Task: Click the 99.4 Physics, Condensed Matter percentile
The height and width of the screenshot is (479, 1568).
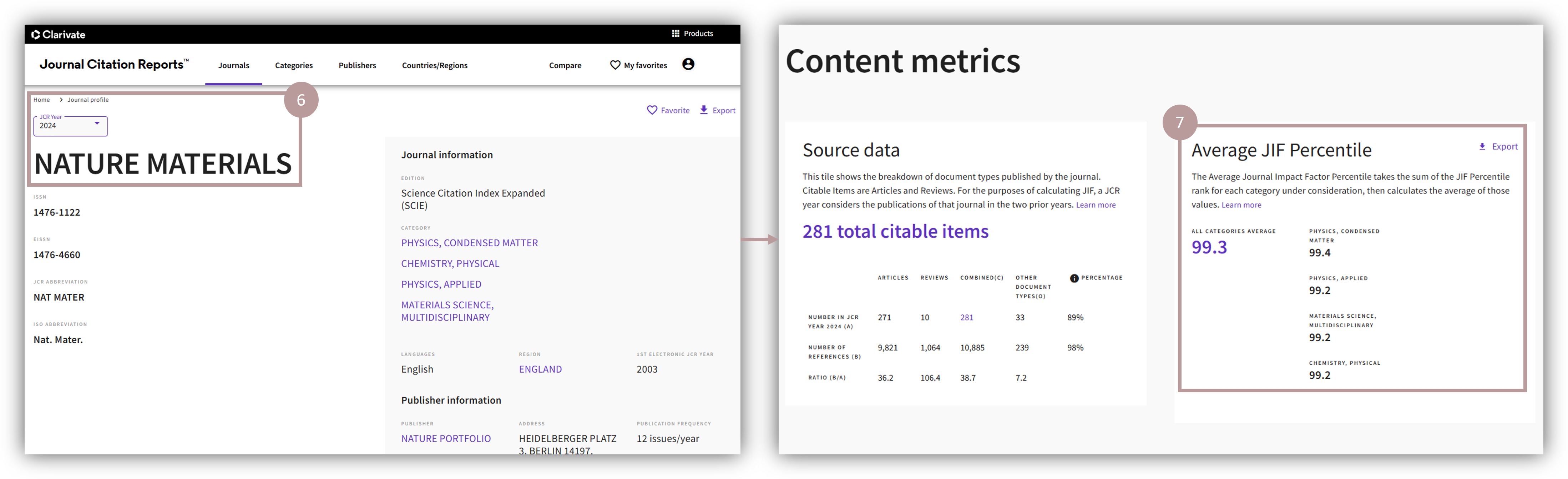Action: pyautogui.click(x=1320, y=253)
